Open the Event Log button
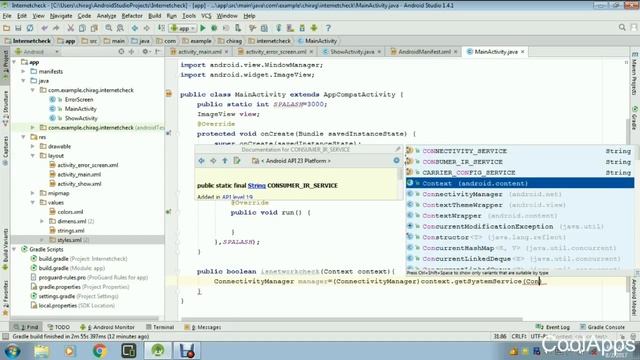This screenshot has height=360, width=640. tap(553, 327)
